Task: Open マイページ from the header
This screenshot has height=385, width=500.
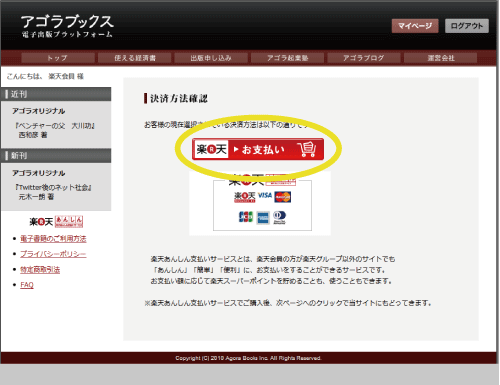Action: coord(415,26)
